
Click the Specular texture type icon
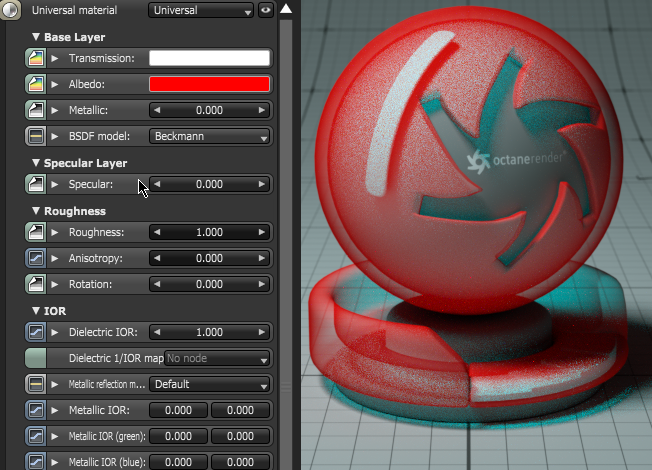pyautogui.click(x=36, y=184)
